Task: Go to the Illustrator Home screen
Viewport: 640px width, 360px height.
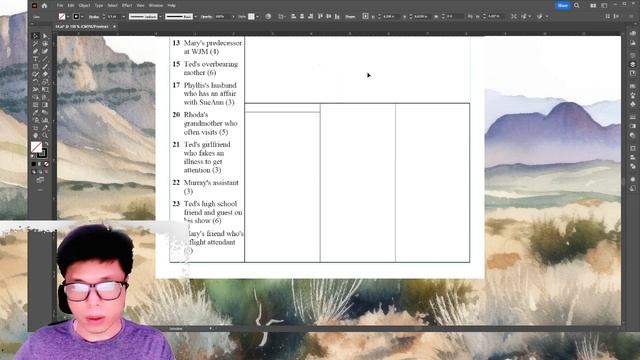Action: [44, 5]
